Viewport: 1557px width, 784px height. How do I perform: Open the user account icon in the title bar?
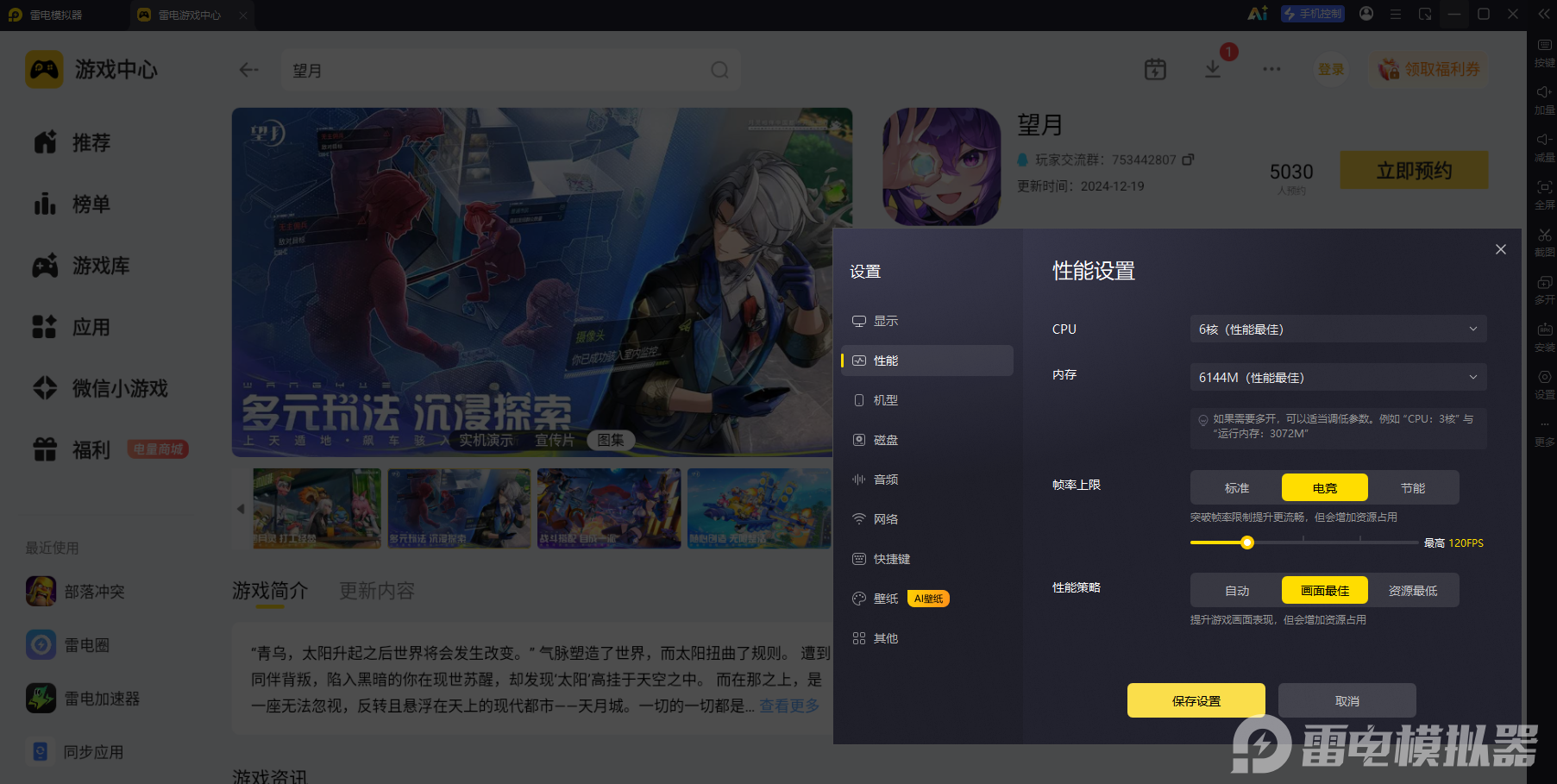[x=1366, y=14]
